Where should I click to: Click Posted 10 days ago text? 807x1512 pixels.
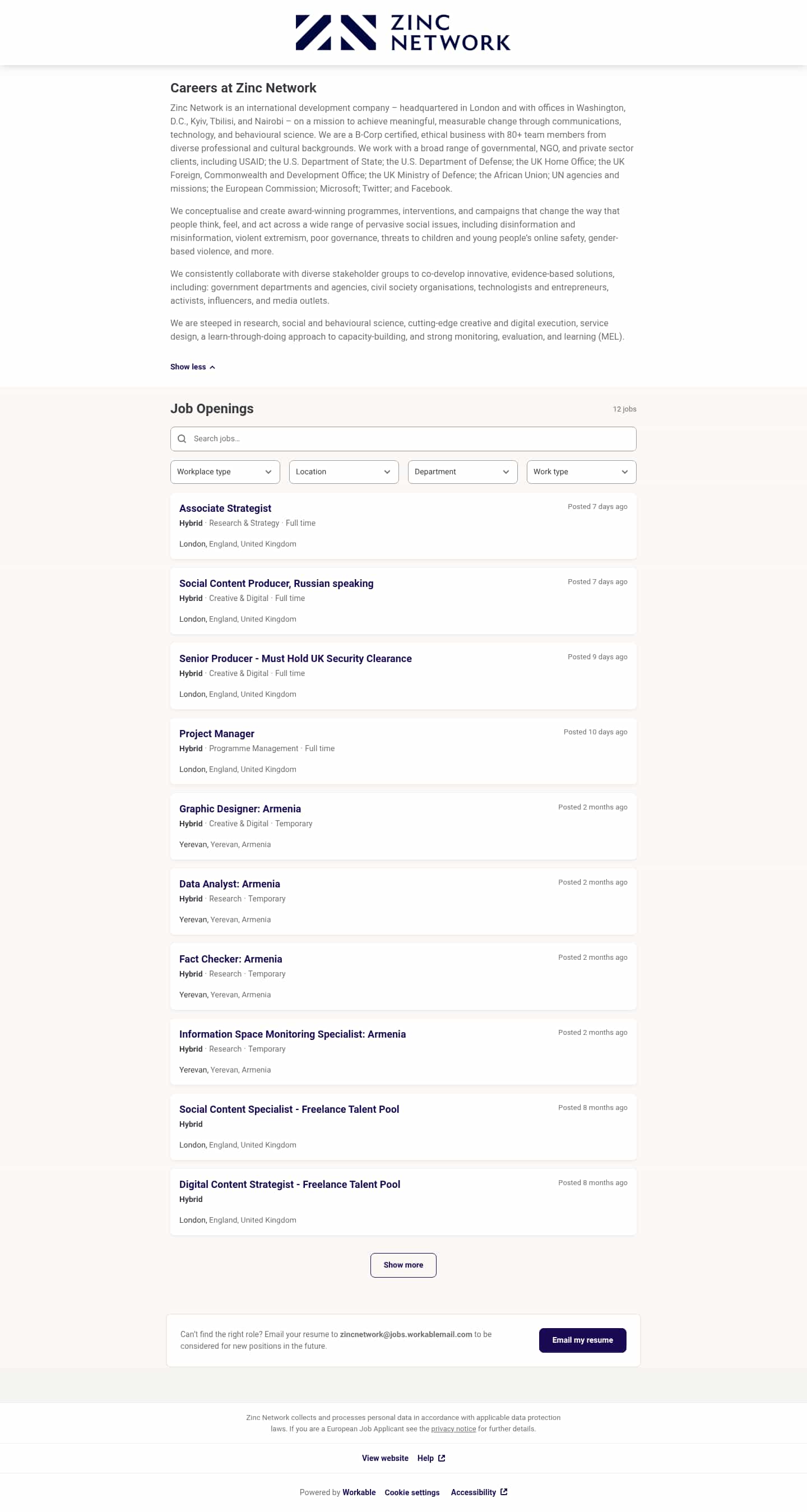[x=595, y=732]
